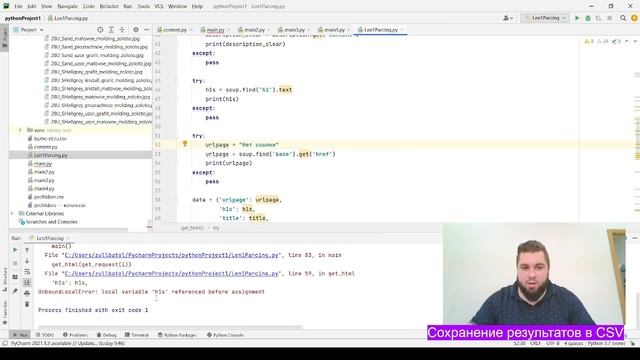Image resolution: width=640 pixels, height=360 pixels.
Task: Switch to main2.py editor tab
Action: click(254, 30)
